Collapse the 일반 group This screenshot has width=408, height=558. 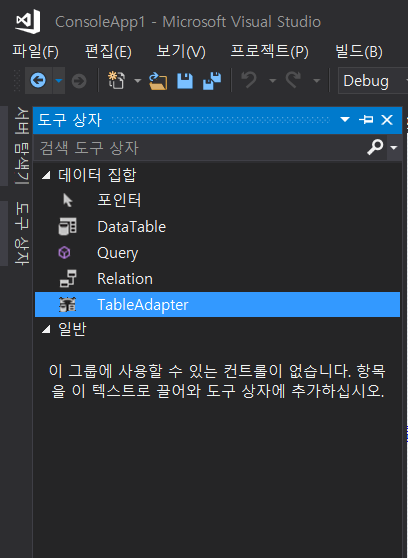tap(46, 330)
